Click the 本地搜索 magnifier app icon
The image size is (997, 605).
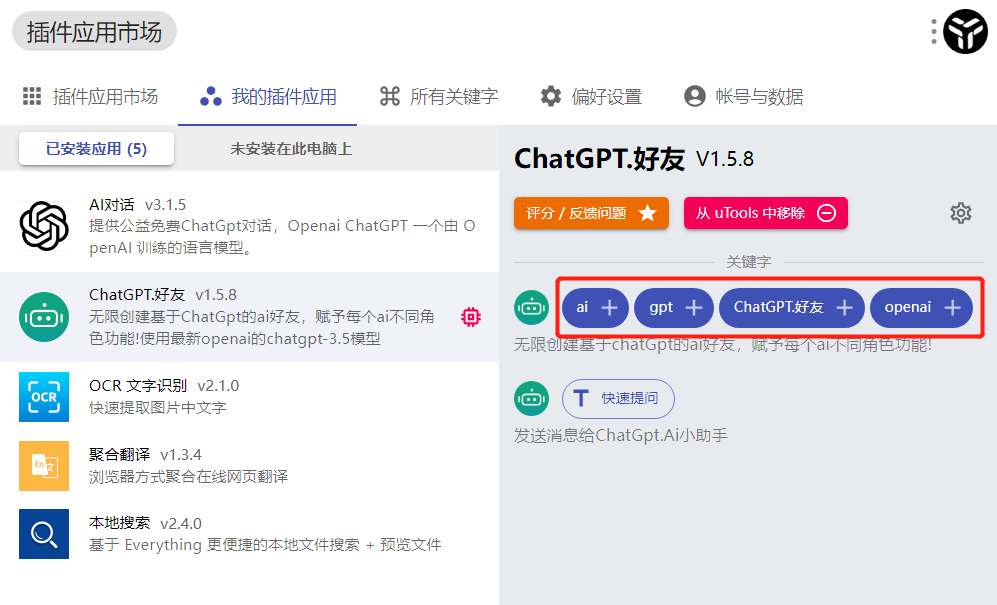click(44, 534)
